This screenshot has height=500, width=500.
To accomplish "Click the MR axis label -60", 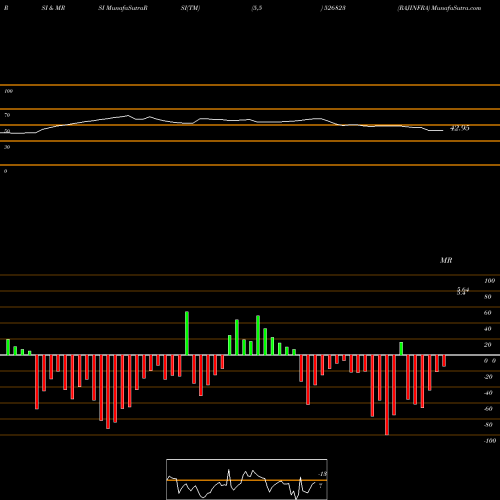I will (488, 409).
